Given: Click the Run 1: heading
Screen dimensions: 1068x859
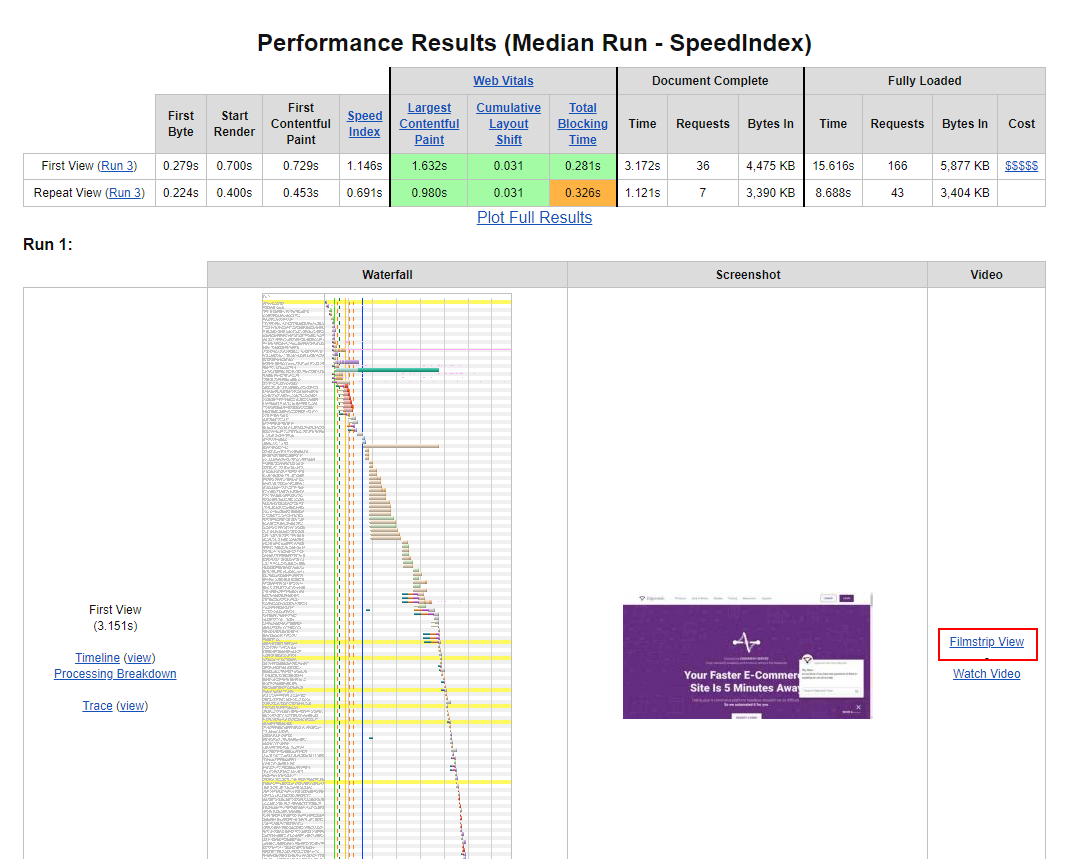Looking at the screenshot, I should click(48, 245).
